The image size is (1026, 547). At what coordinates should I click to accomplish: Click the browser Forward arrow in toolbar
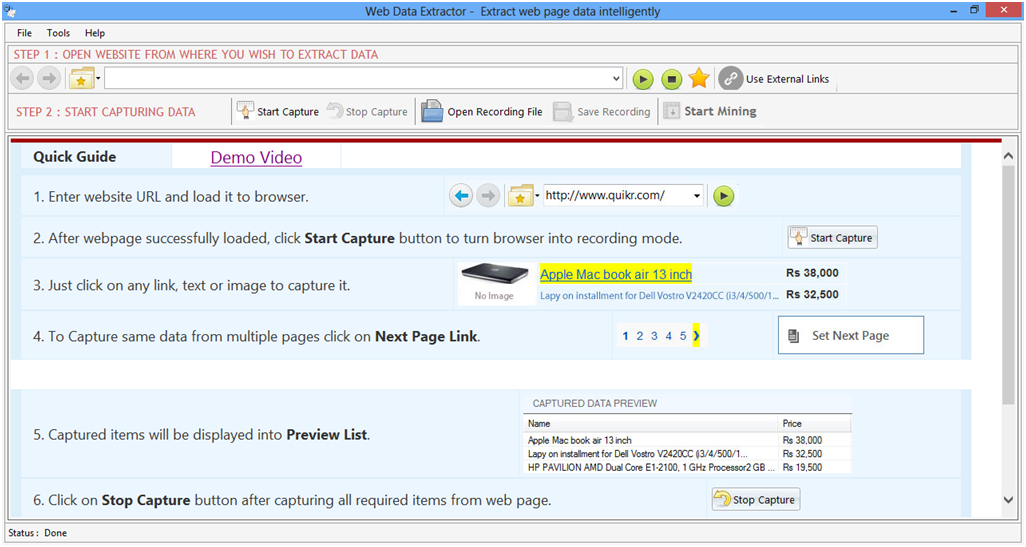click(x=48, y=79)
